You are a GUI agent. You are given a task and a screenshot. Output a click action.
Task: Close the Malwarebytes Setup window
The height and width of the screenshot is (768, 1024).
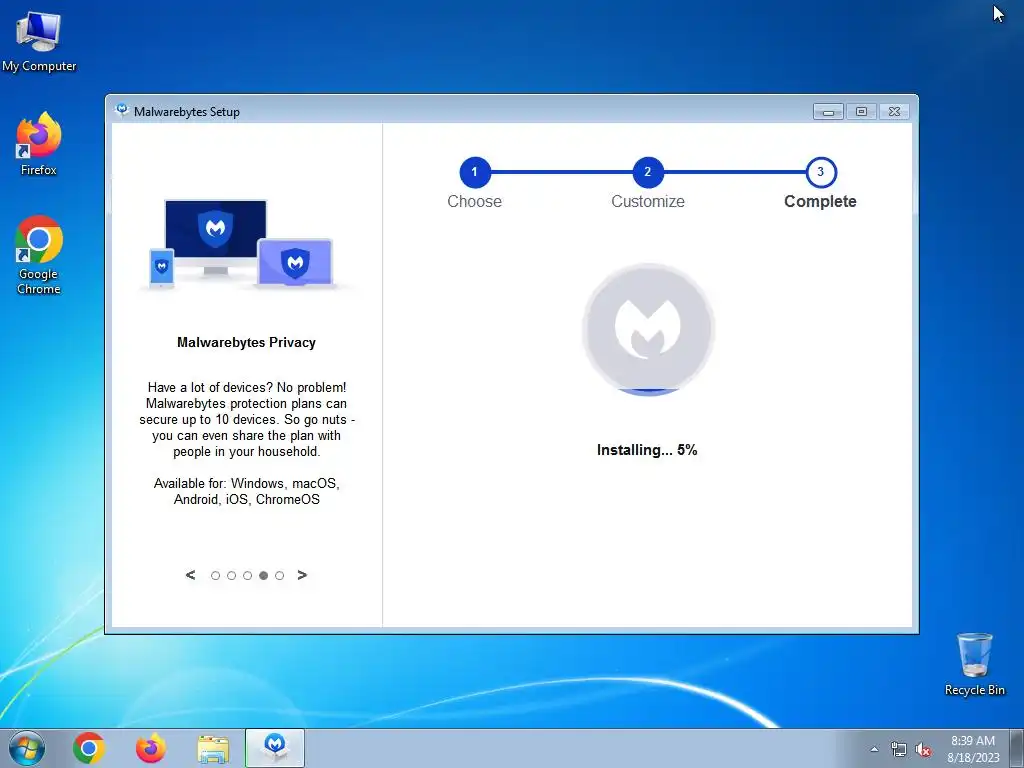point(895,112)
